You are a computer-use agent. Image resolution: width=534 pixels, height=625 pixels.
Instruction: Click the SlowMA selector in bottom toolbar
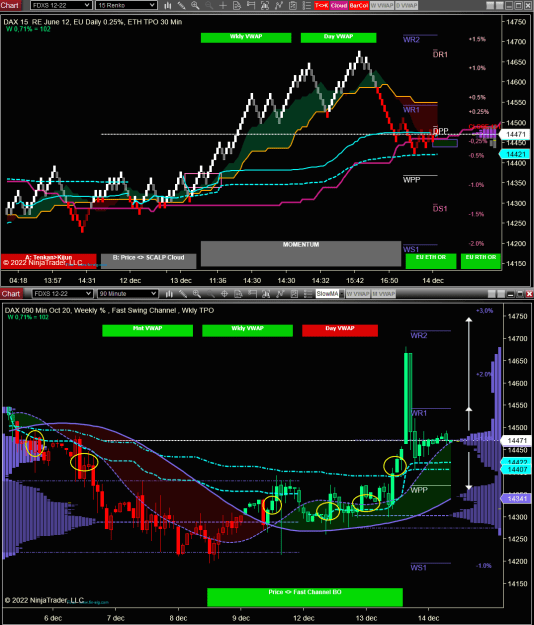tap(330, 294)
